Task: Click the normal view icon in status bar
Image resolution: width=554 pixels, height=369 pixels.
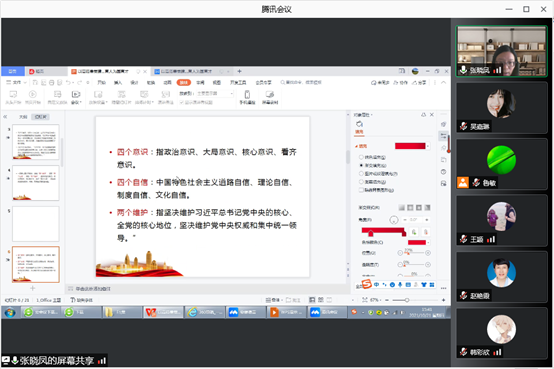Action: click(312, 300)
